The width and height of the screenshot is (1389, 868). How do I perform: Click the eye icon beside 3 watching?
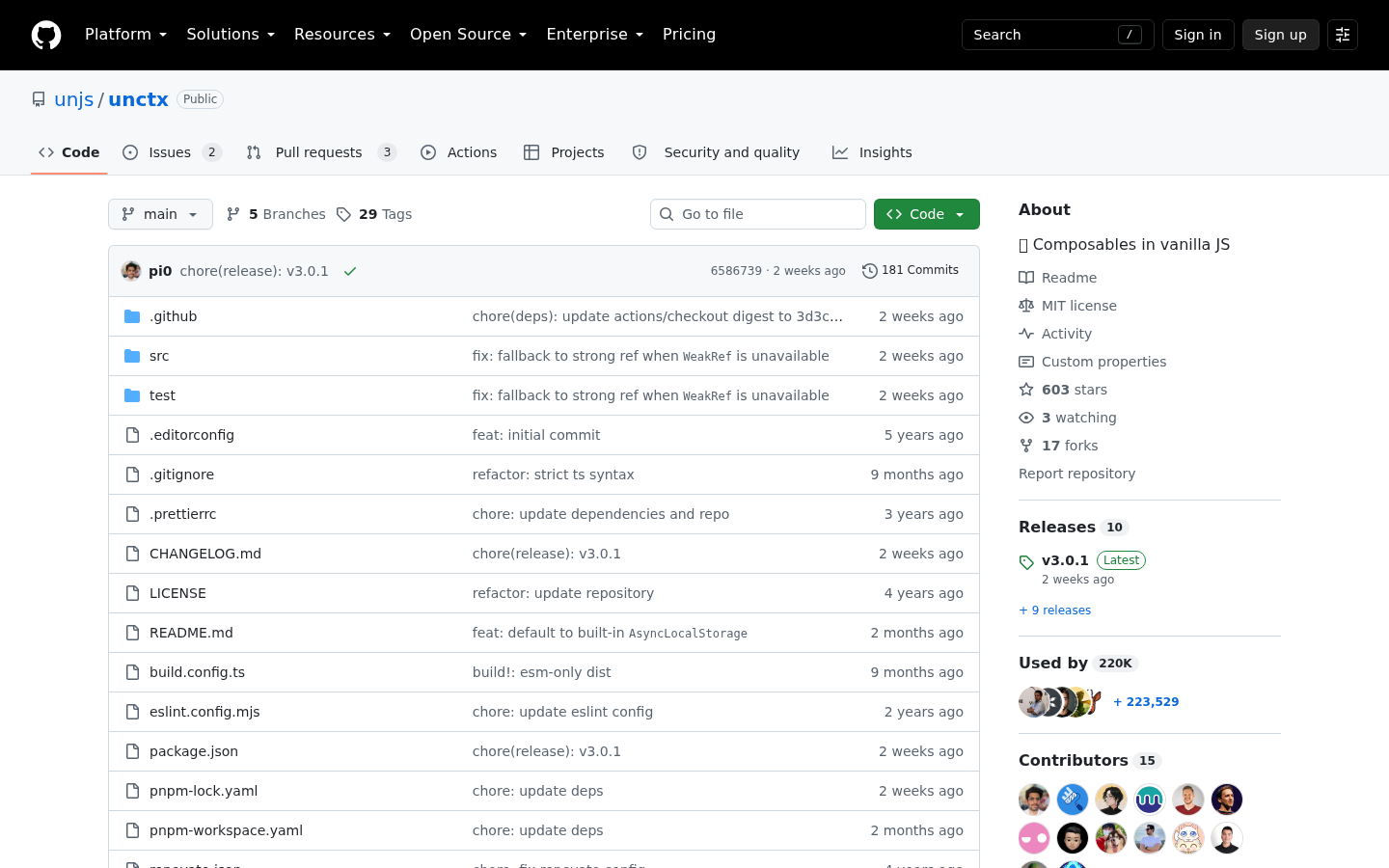click(1026, 418)
